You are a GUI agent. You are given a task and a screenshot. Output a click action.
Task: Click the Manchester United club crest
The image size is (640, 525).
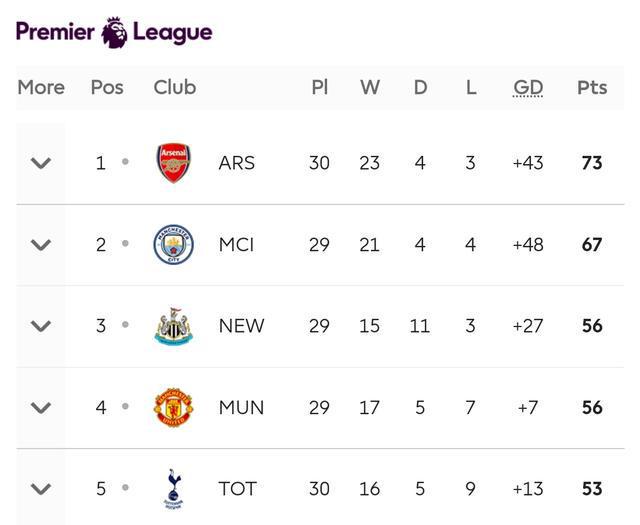(x=173, y=407)
